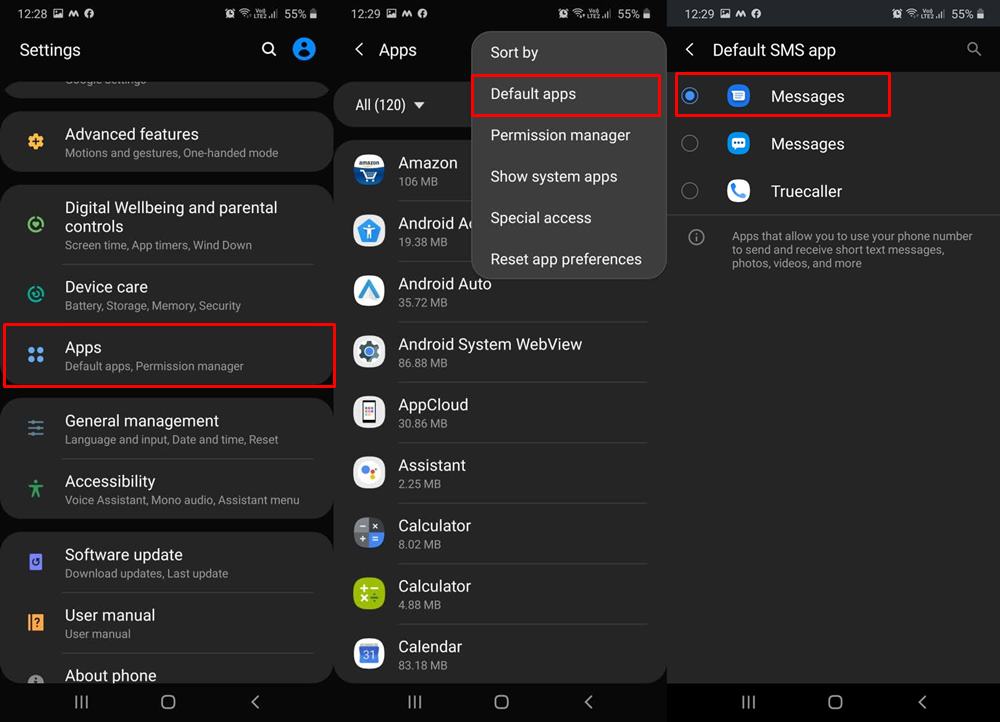
Task: Tap the Advanced features gear-flower icon
Action: coord(36,142)
